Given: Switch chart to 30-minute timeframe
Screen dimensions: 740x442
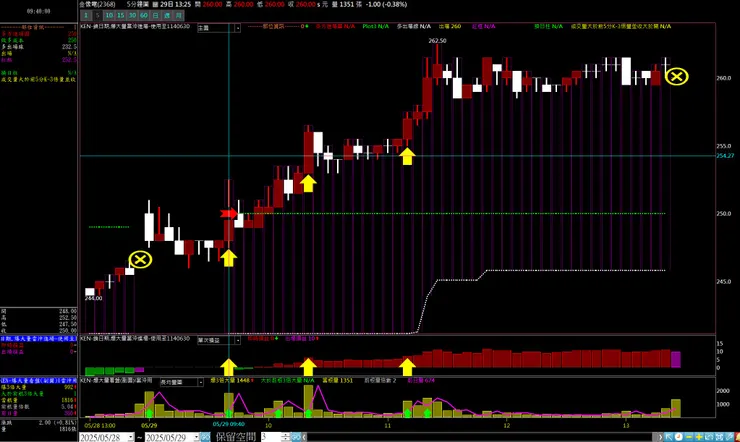Looking at the screenshot, I should (132, 15).
